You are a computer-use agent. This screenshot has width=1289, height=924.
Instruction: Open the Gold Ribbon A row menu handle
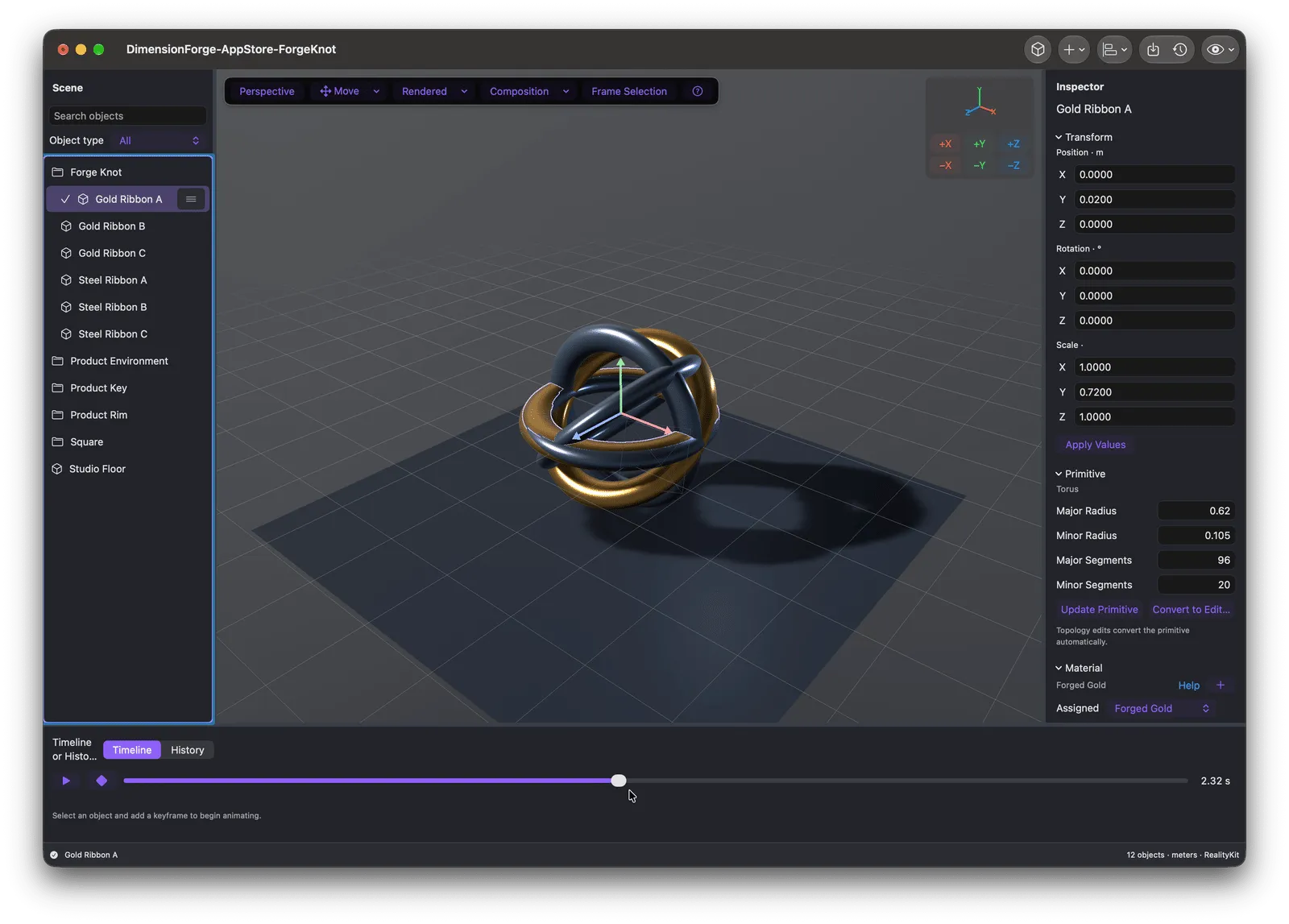click(191, 199)
